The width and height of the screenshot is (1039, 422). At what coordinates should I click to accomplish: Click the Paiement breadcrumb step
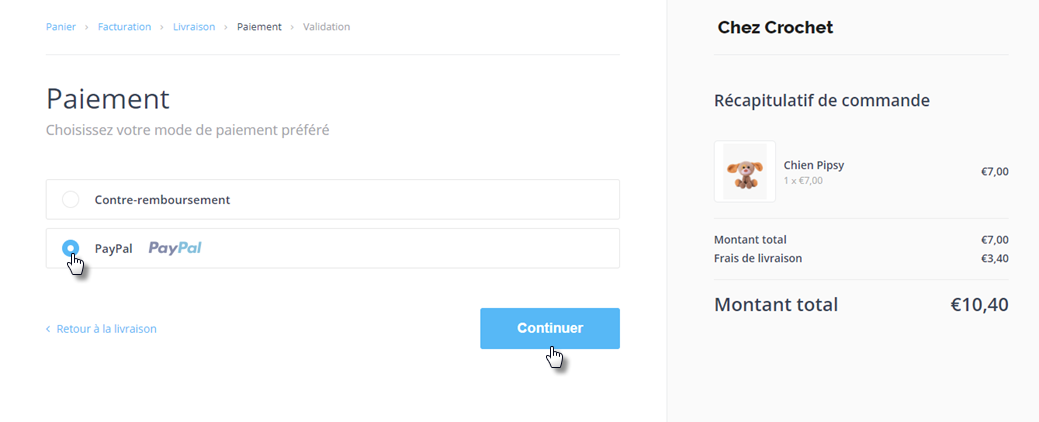[x=259, y=27]
